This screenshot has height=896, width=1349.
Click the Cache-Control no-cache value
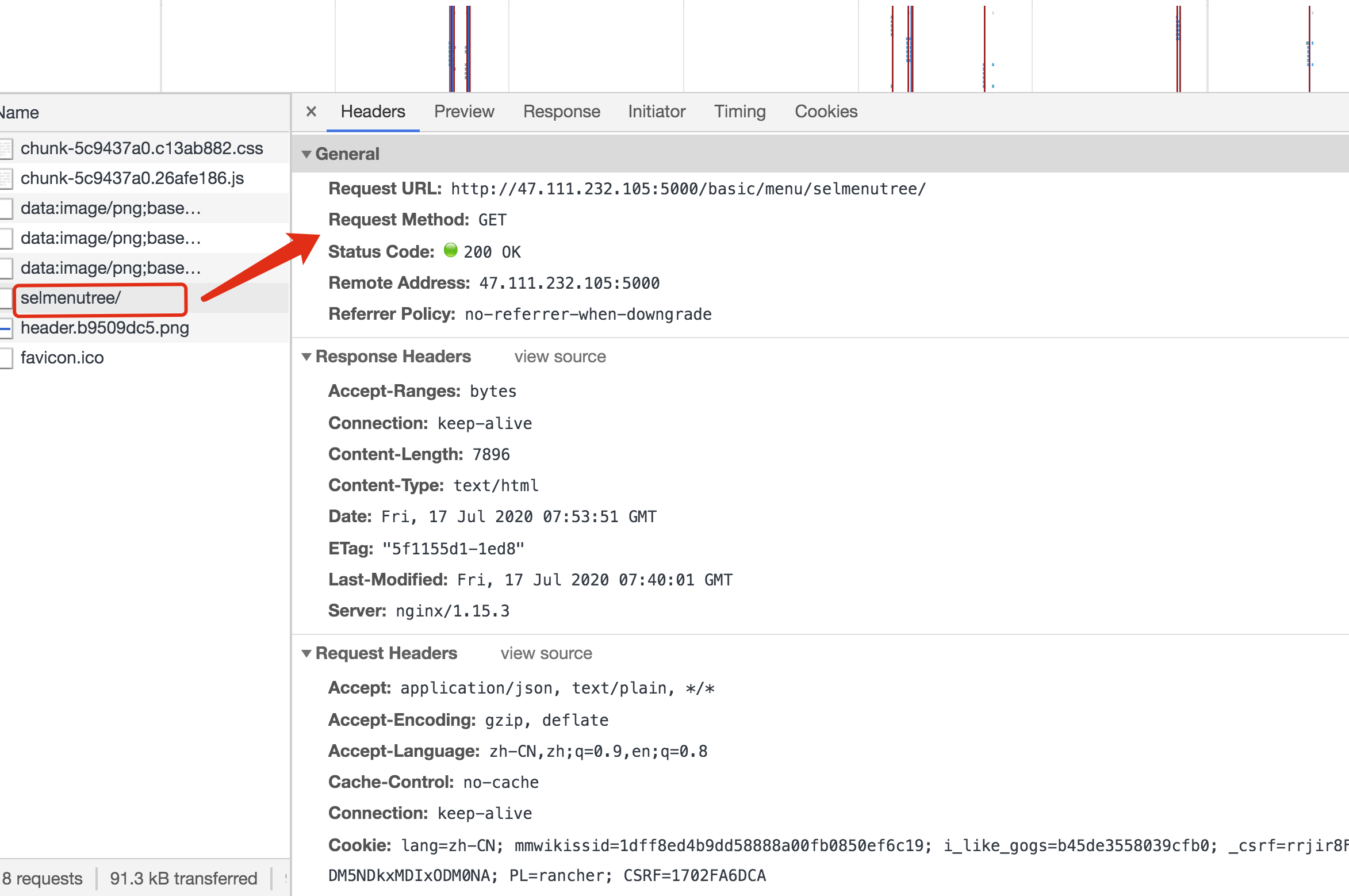(501, 782)
